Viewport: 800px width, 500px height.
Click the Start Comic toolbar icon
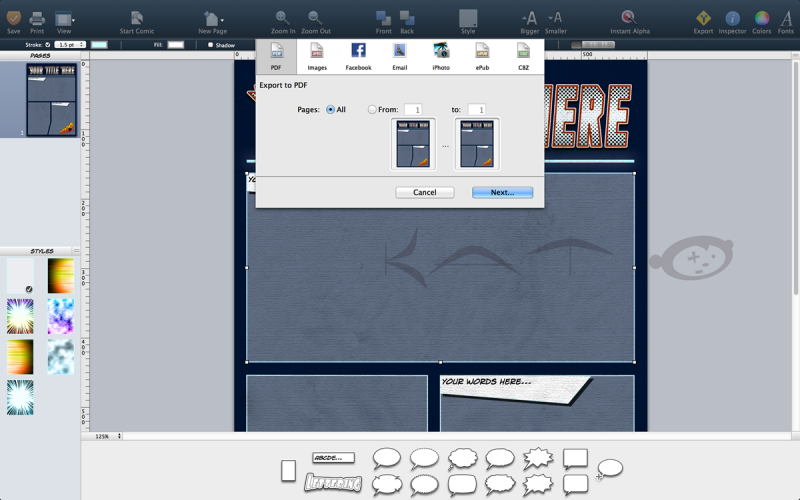pos(136,18)
